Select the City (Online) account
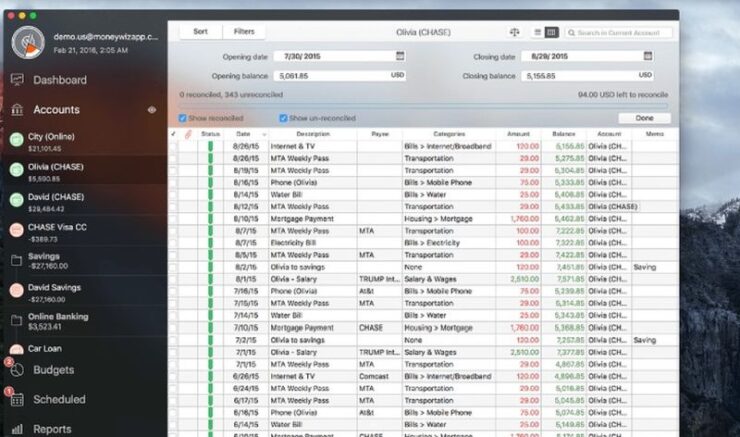740x437 pixels. click(x=85, y=141)
